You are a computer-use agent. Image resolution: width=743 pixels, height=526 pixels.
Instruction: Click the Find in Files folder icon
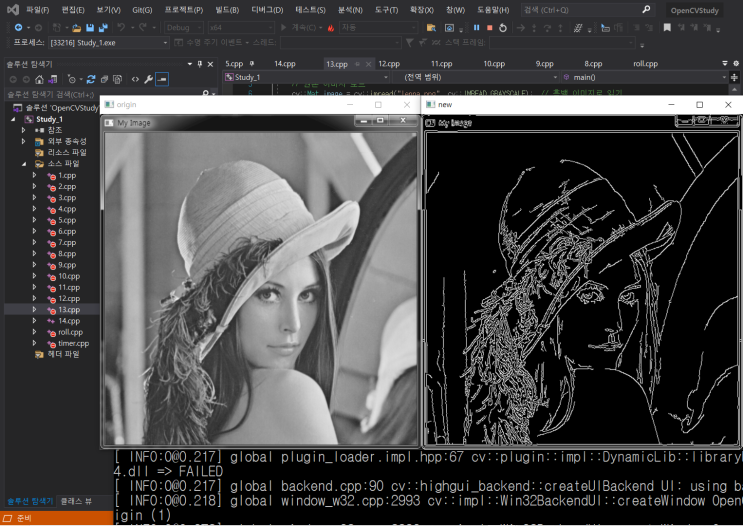click(431, 28)
